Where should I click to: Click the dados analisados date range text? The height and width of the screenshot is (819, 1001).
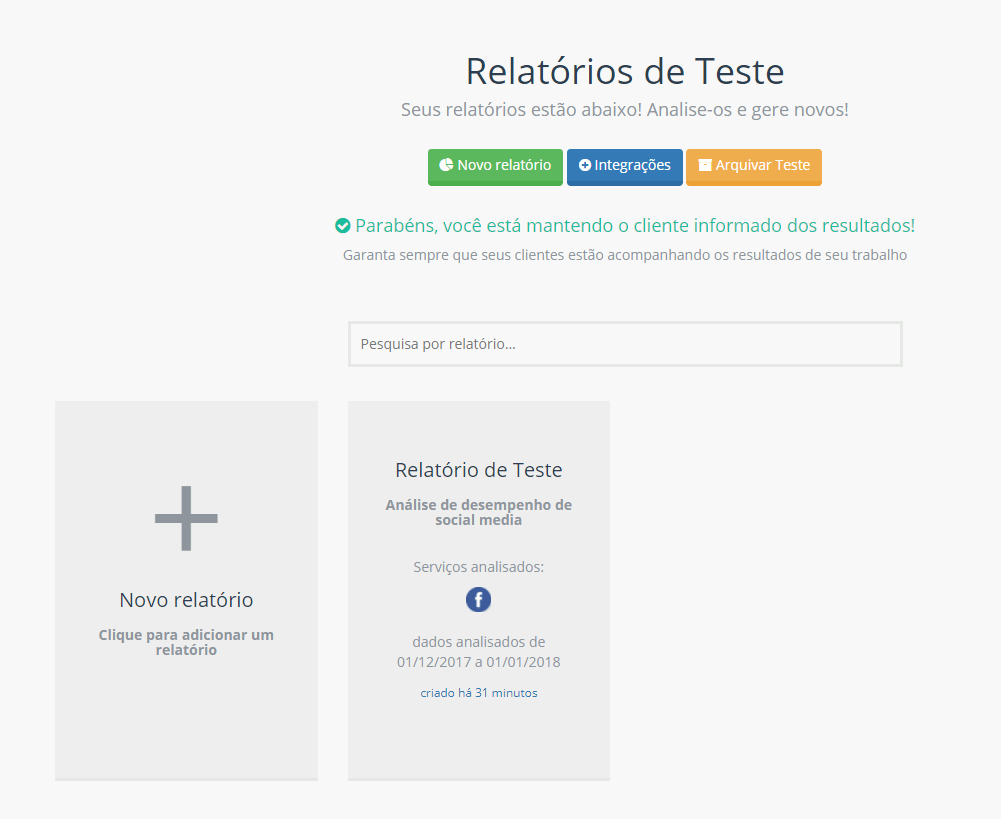click(x=478, y=652)
